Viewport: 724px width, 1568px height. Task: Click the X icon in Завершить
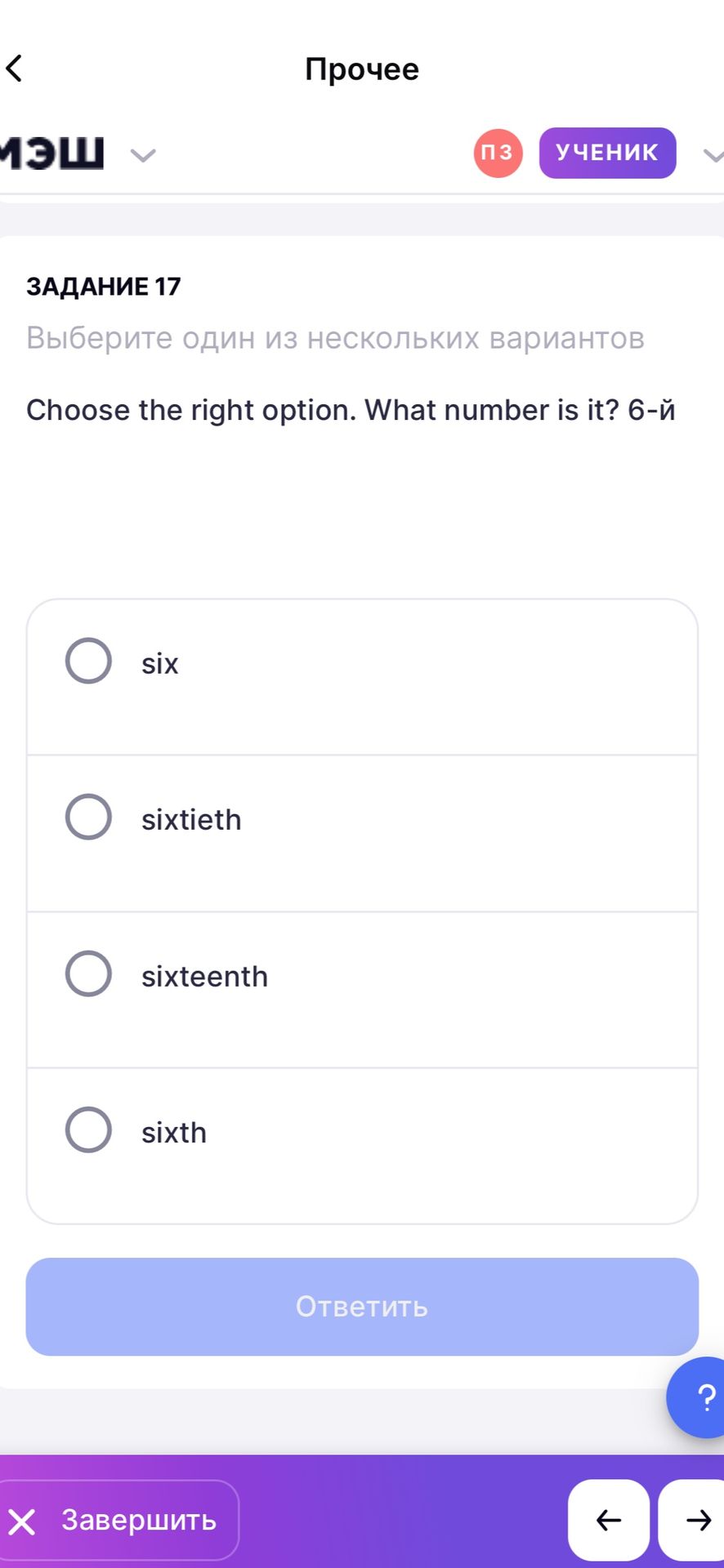pos(22,1521)
